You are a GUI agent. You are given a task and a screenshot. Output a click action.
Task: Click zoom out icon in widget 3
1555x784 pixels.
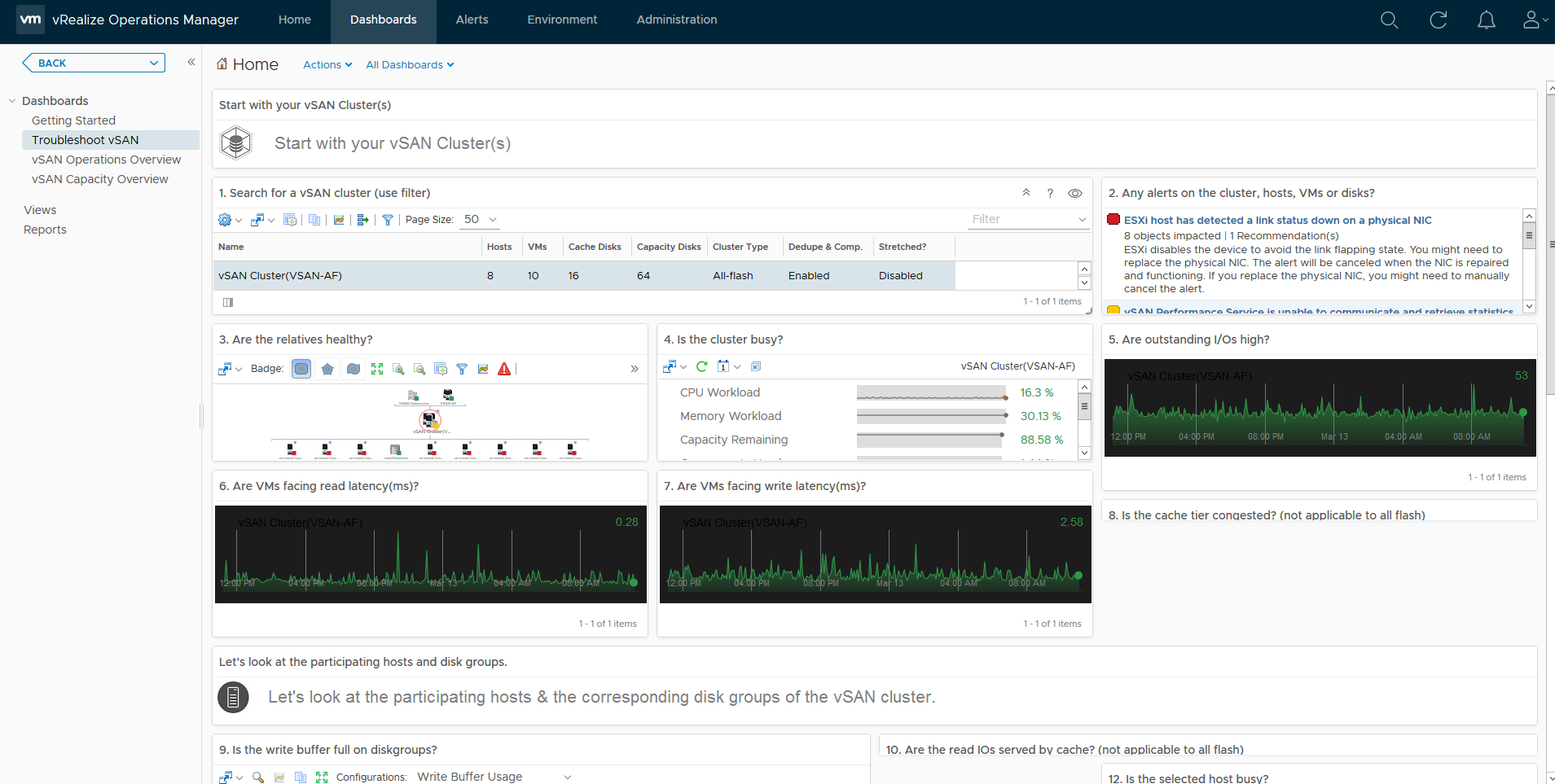point(419,369)
